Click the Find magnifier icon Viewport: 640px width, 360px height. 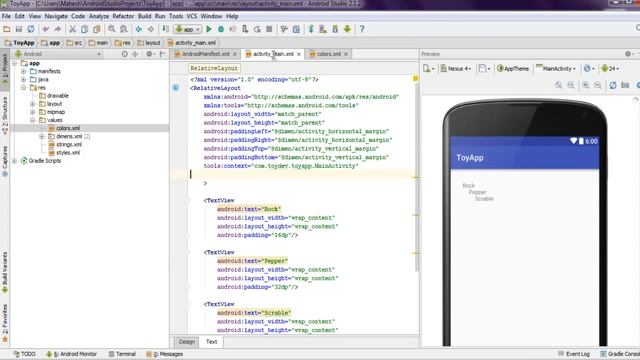[111, 29]
